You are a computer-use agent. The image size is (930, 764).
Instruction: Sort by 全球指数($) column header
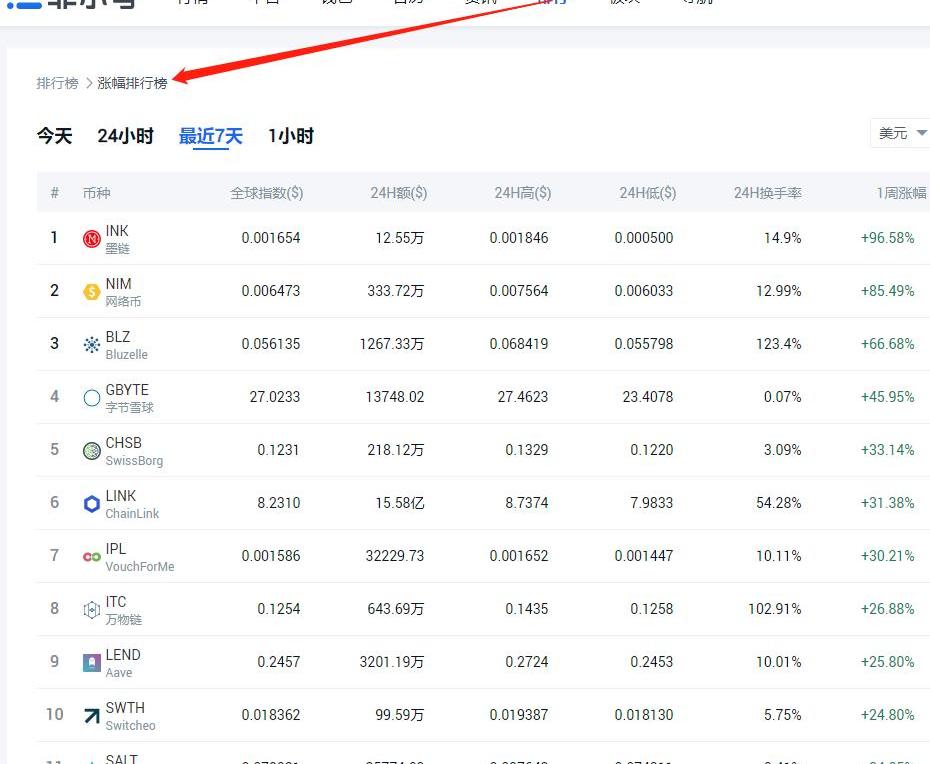267,193
